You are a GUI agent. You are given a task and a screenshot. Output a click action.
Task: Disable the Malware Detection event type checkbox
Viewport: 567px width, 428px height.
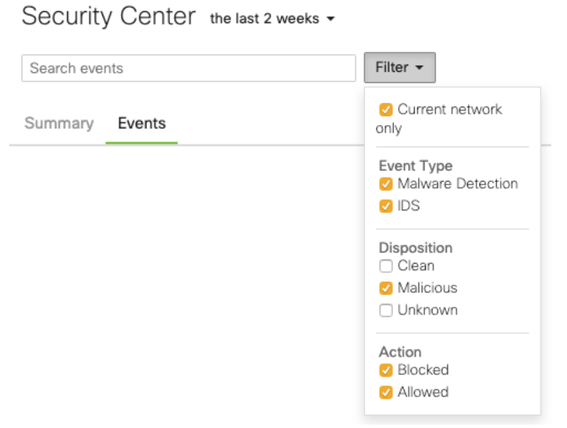coord(386,184)
